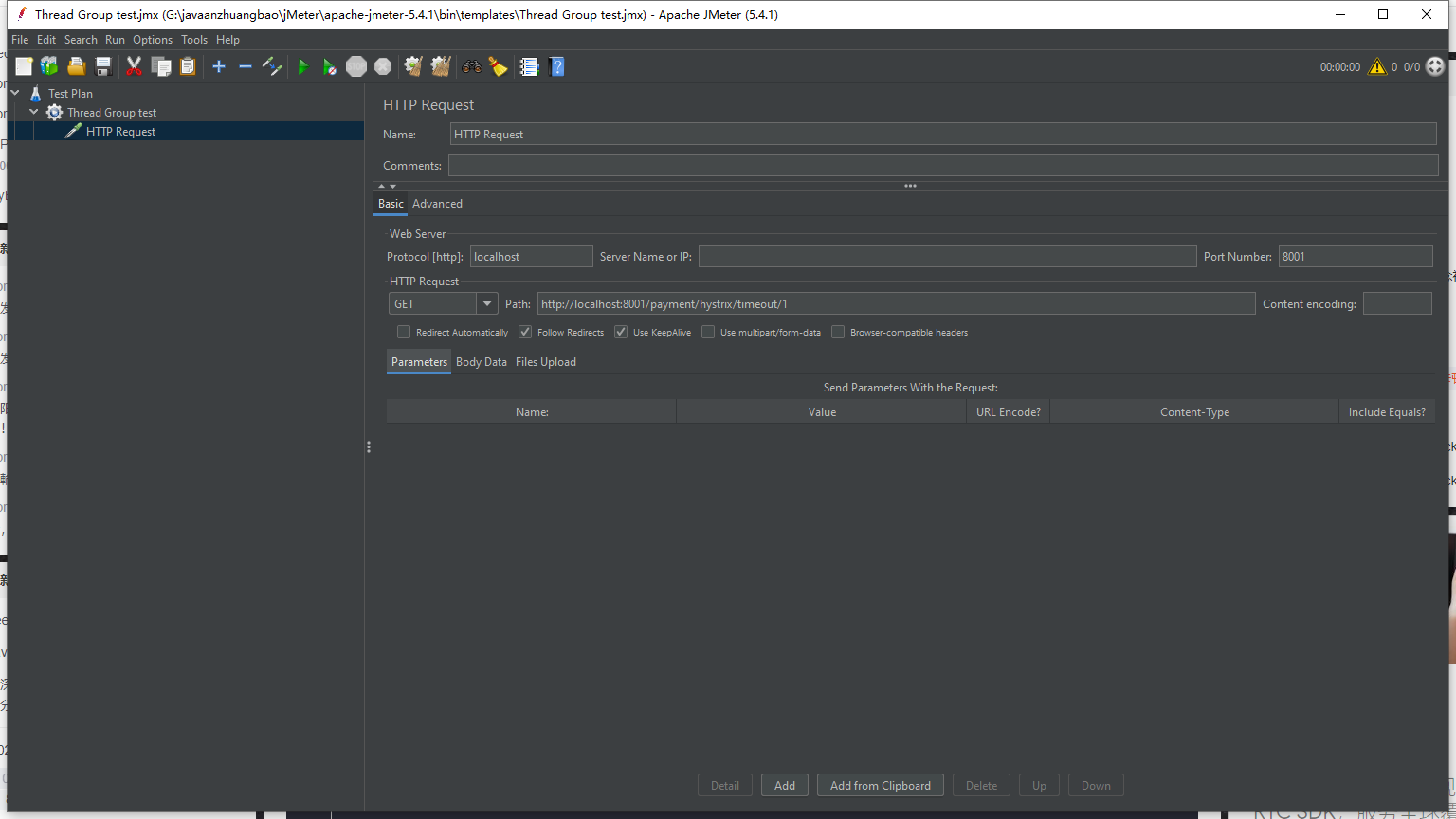Enable the Redirect Automatically checkbox

tap(404, 332)
